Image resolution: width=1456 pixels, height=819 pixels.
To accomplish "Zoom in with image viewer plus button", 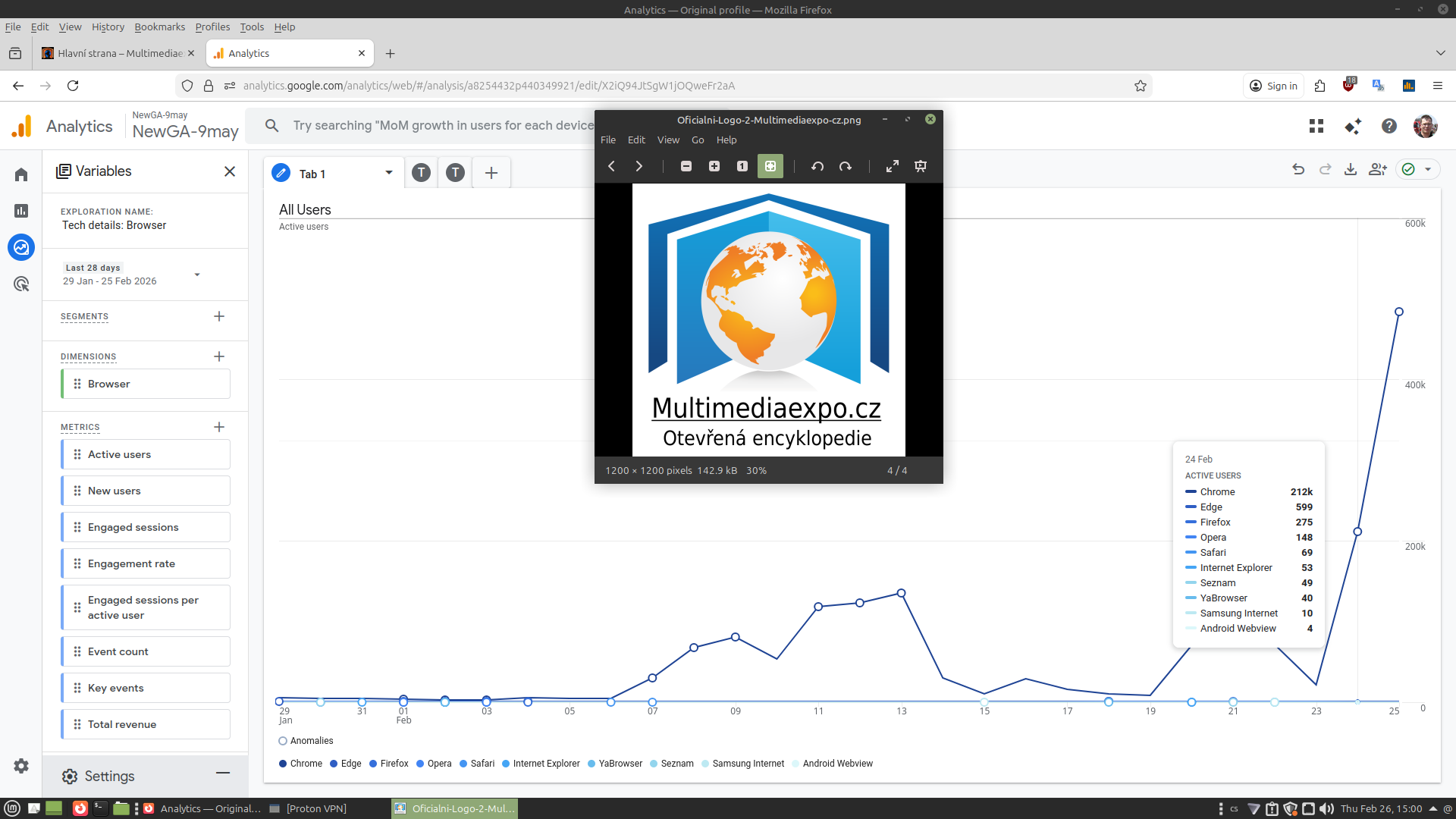I will [x=714, y=166].
